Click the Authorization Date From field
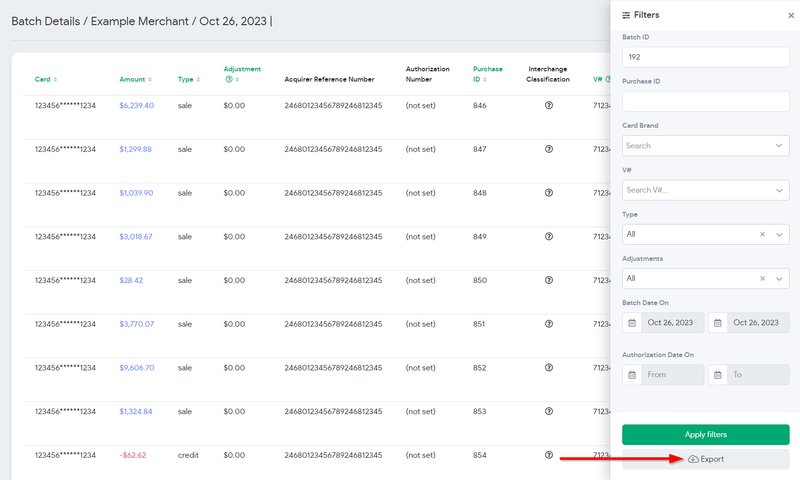The image size is (800, 480). pyautogui.click(x=672, y=375)
